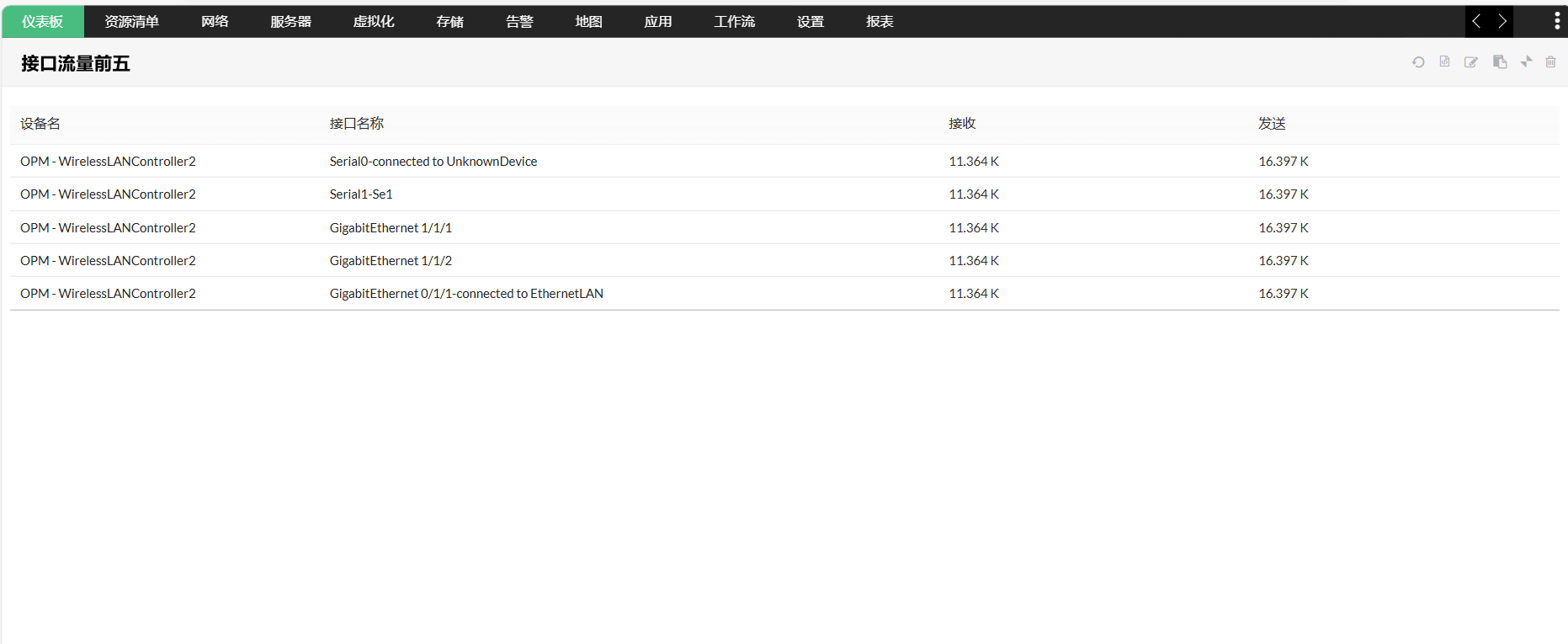Open the three-dot more options menu

click(1556, 21)
